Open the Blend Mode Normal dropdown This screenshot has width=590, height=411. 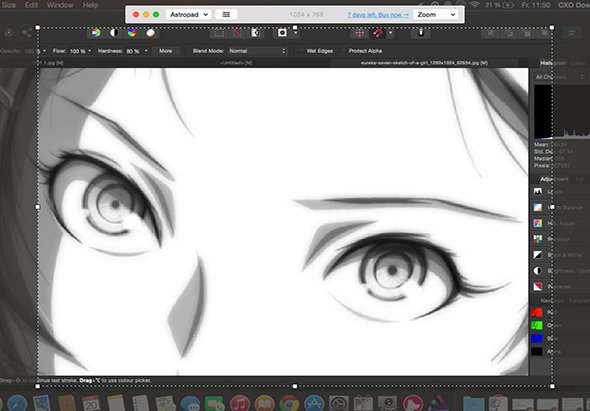click(258, 51)
